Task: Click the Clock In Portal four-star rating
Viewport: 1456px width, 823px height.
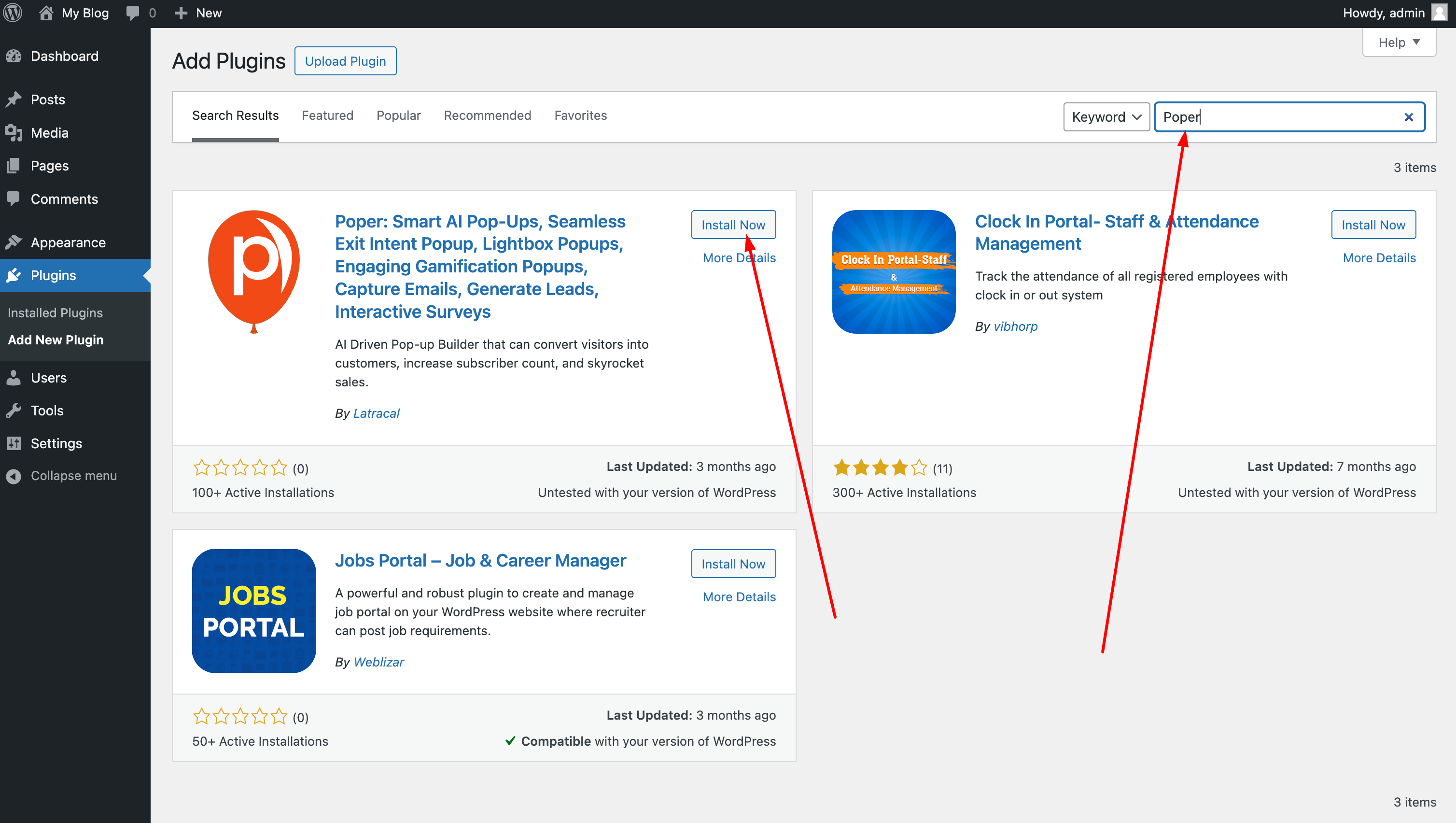Action: [x=880, y=468]
